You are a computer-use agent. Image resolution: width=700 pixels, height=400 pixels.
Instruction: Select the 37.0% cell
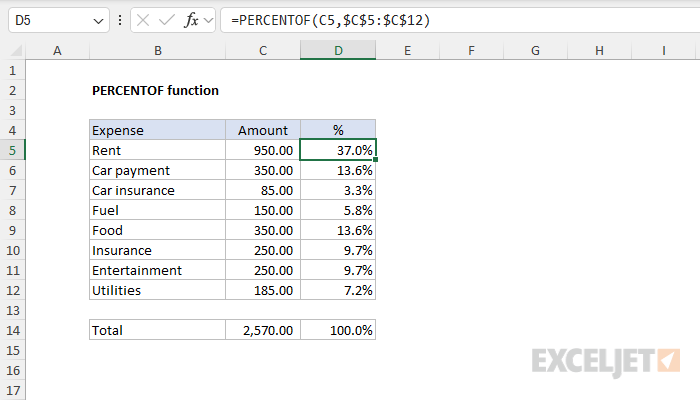(x=338, y=150)
